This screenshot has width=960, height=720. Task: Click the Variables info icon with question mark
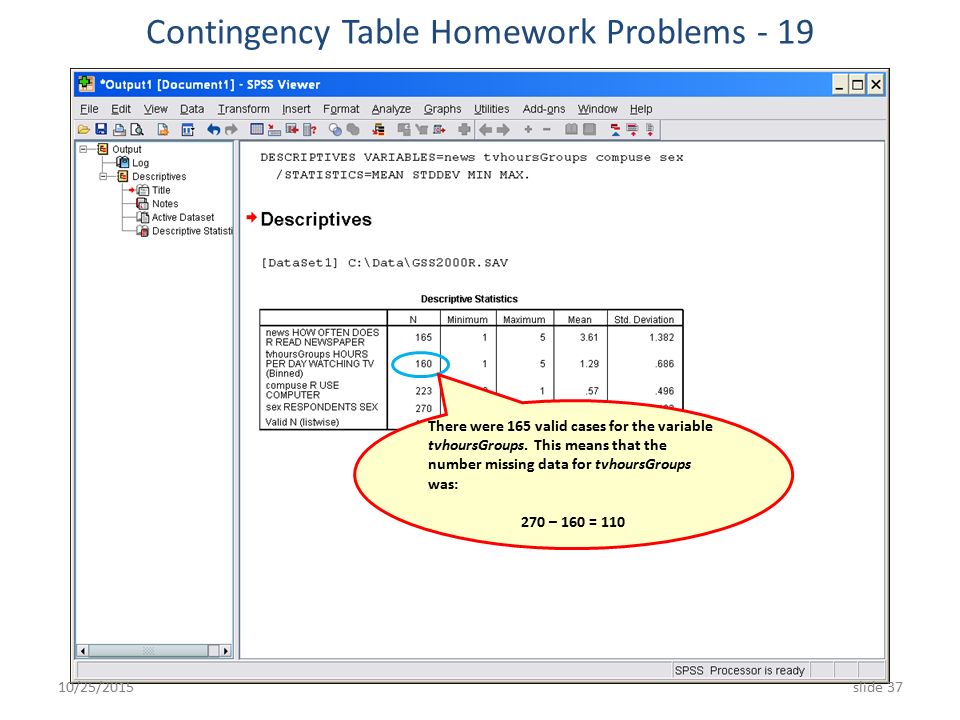click(x=310, y=129)
